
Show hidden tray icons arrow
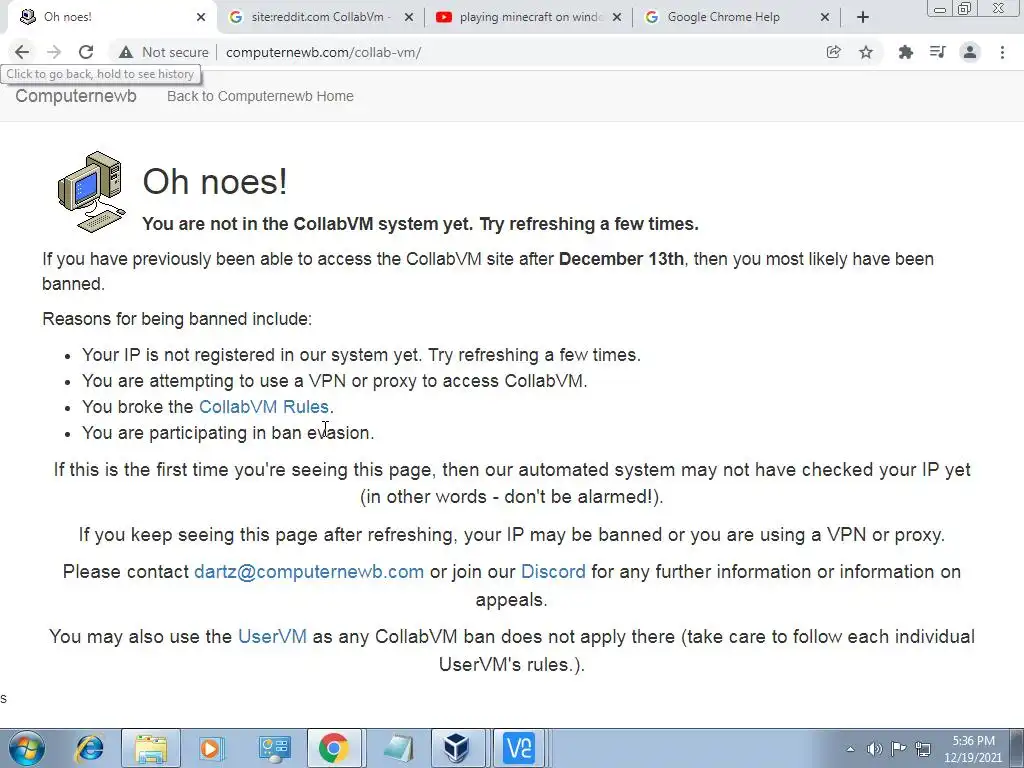(850, 749)
